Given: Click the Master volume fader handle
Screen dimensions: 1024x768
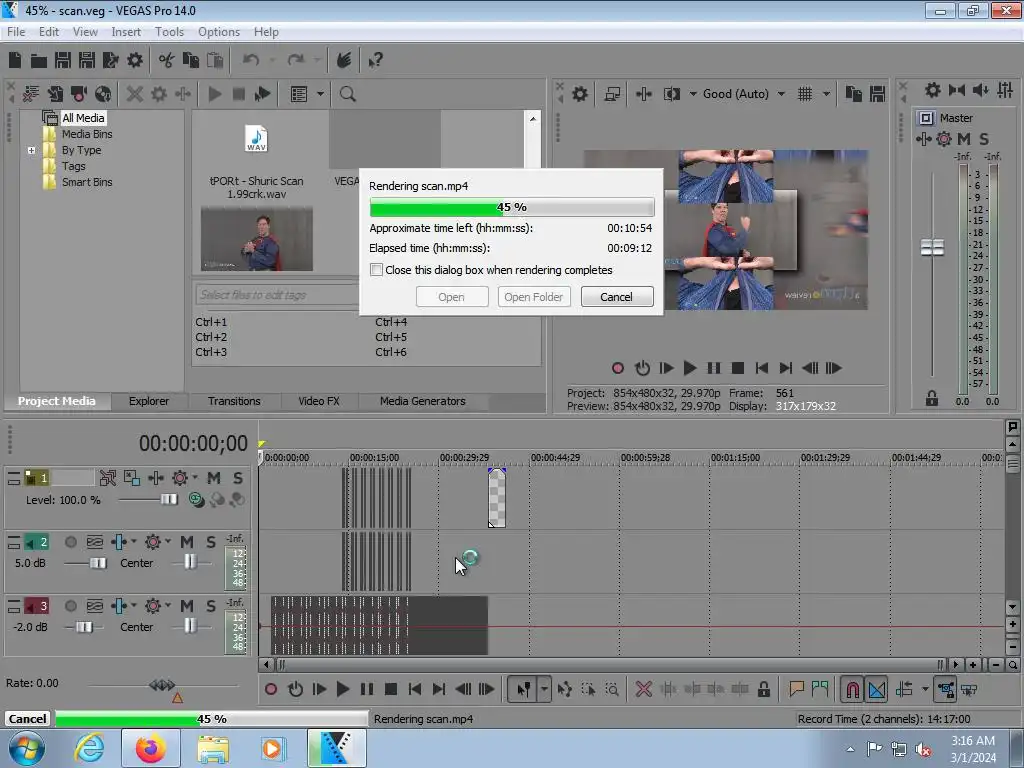Looking at the screenshot, I should coord(933,248).
